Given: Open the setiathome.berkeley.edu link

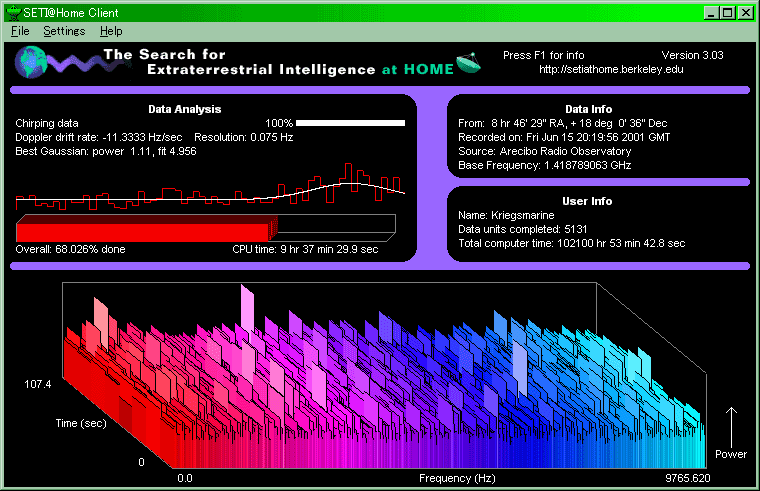Looking at the screenshot, I should 611,69.
